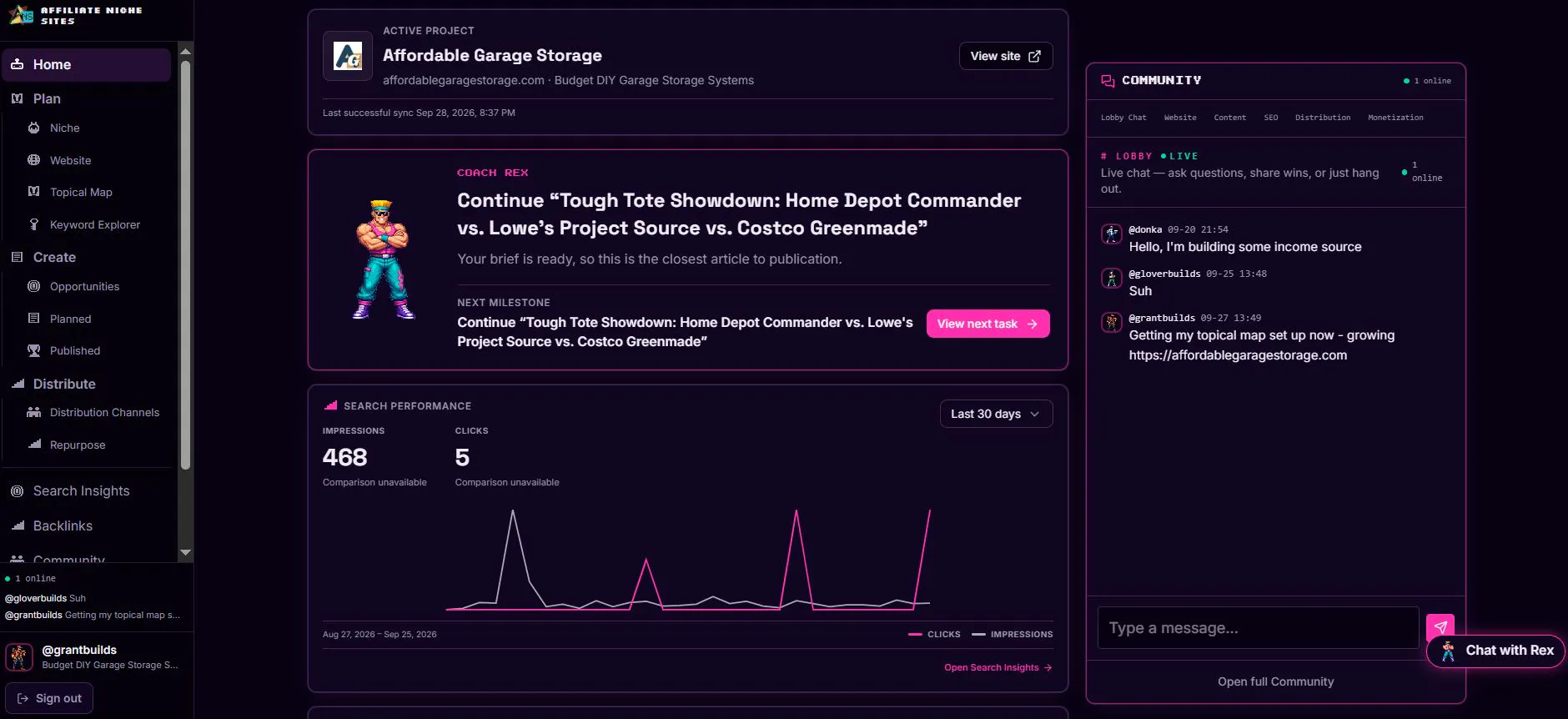Click the Published trophy icon

[33, 350]
